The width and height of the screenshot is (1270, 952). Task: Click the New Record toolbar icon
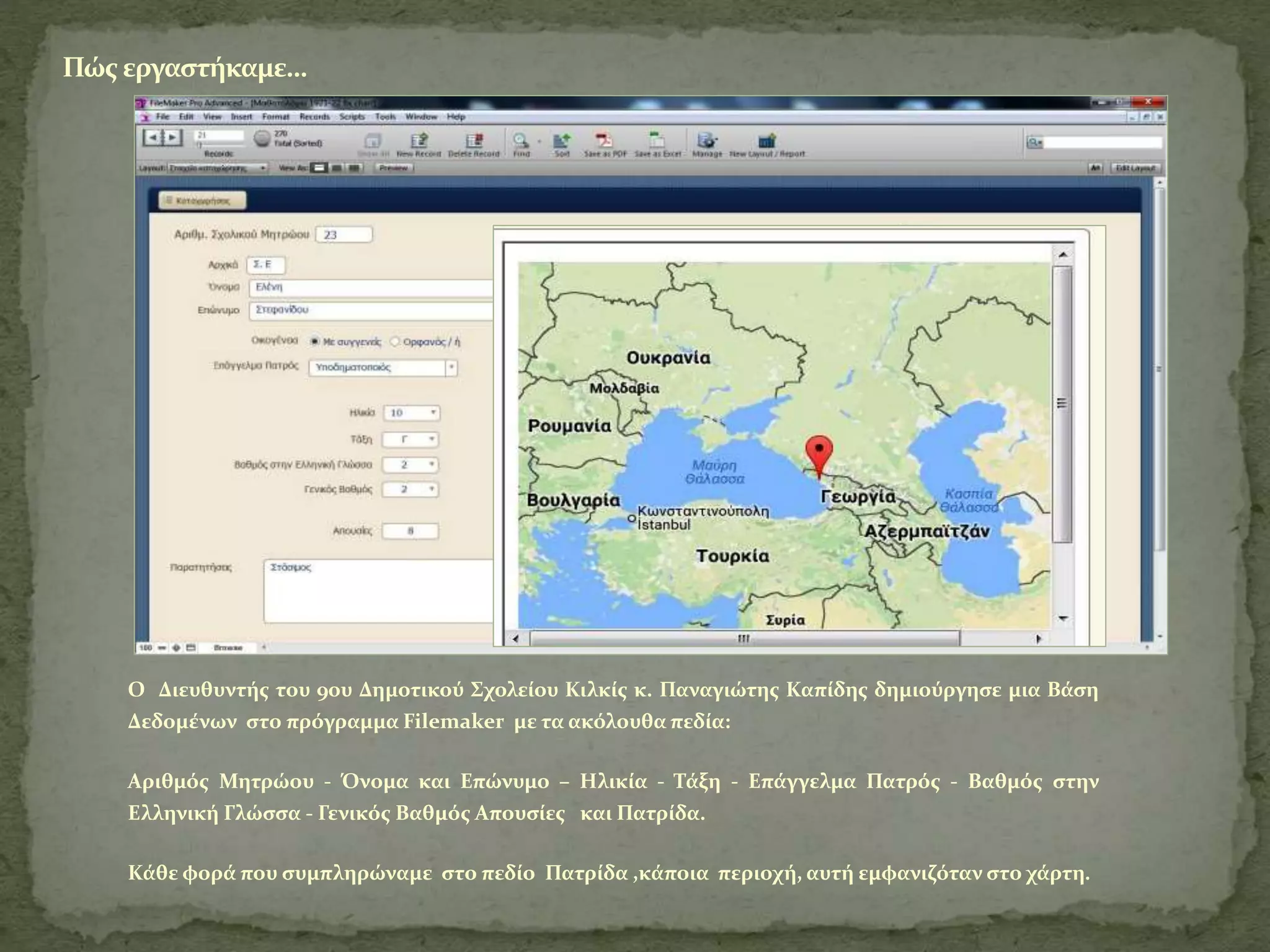coord(419,141)
